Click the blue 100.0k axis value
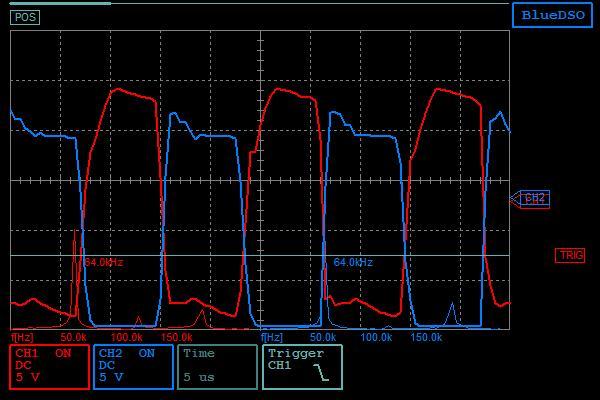 click(376, 338)
